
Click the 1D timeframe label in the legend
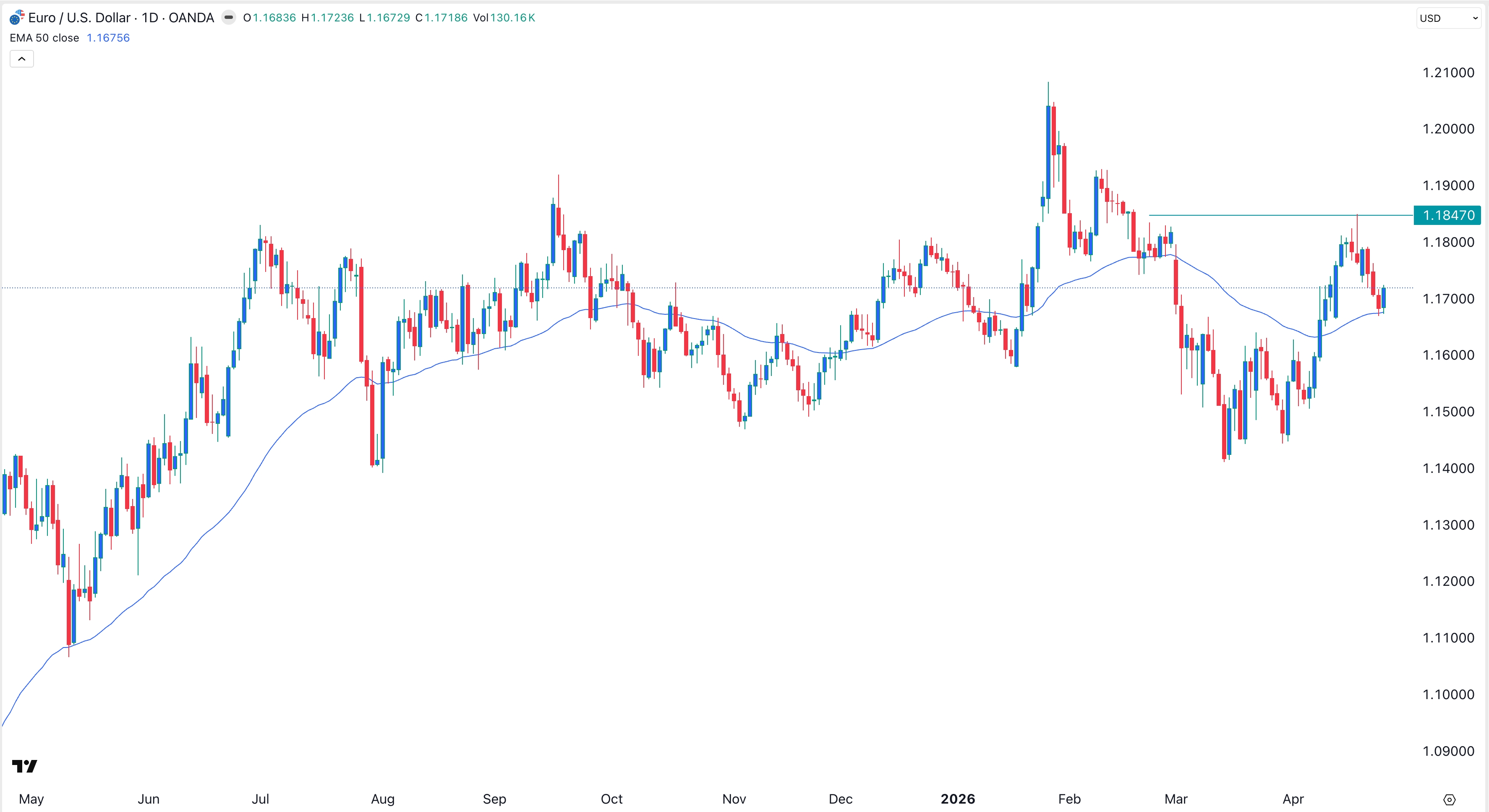[x=150, y=18]
